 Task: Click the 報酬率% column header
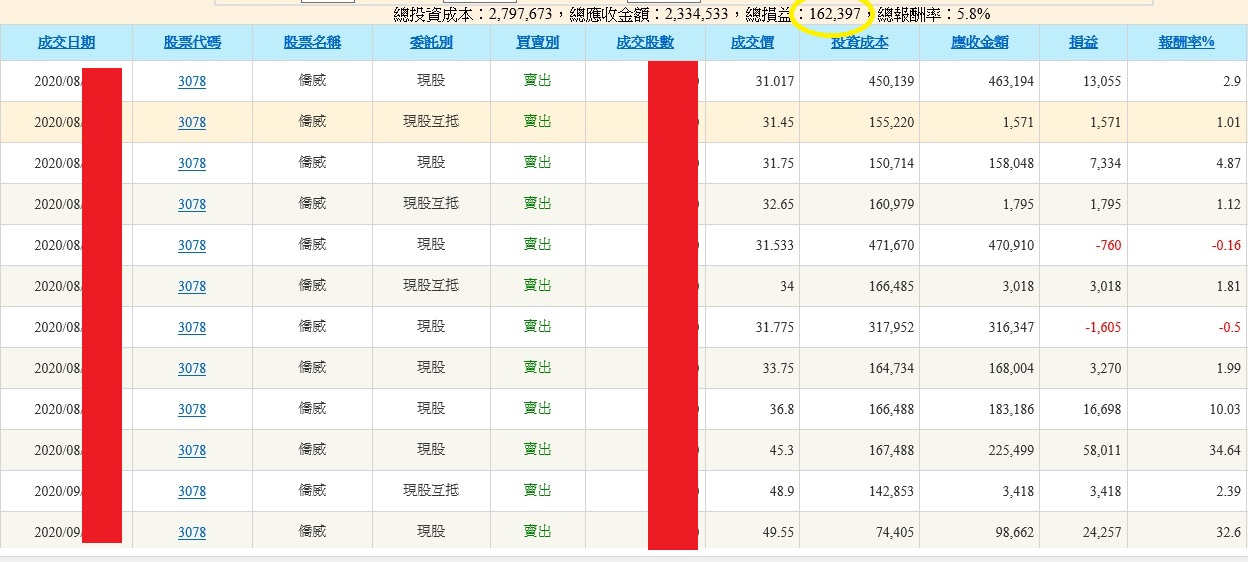pyautogui.click(x=1187, y=43)
